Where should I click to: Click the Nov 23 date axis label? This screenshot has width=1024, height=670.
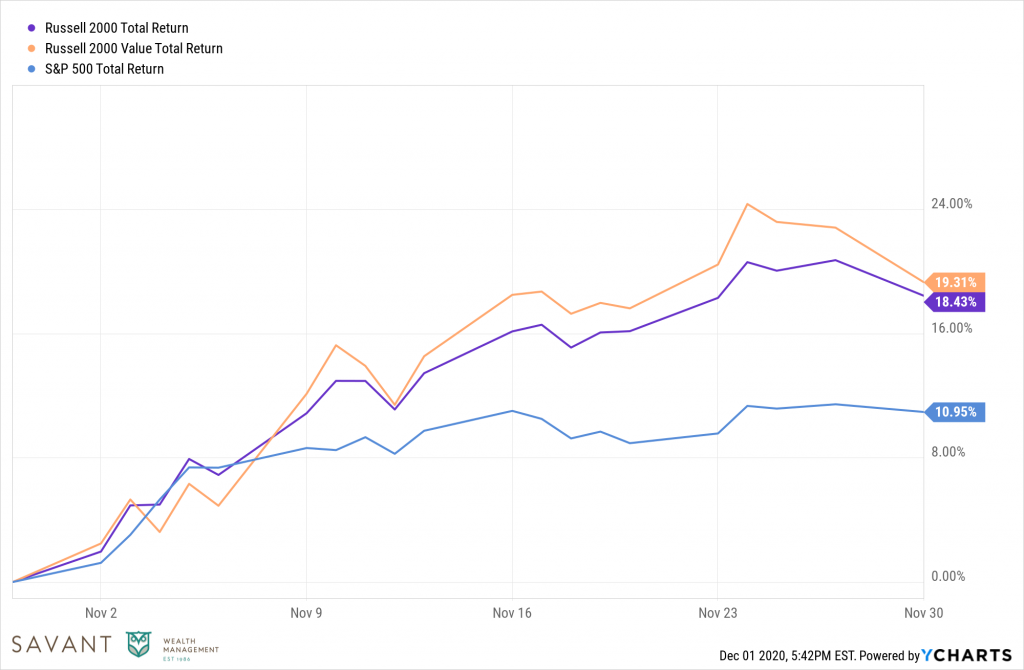click(x=717, y=611)
